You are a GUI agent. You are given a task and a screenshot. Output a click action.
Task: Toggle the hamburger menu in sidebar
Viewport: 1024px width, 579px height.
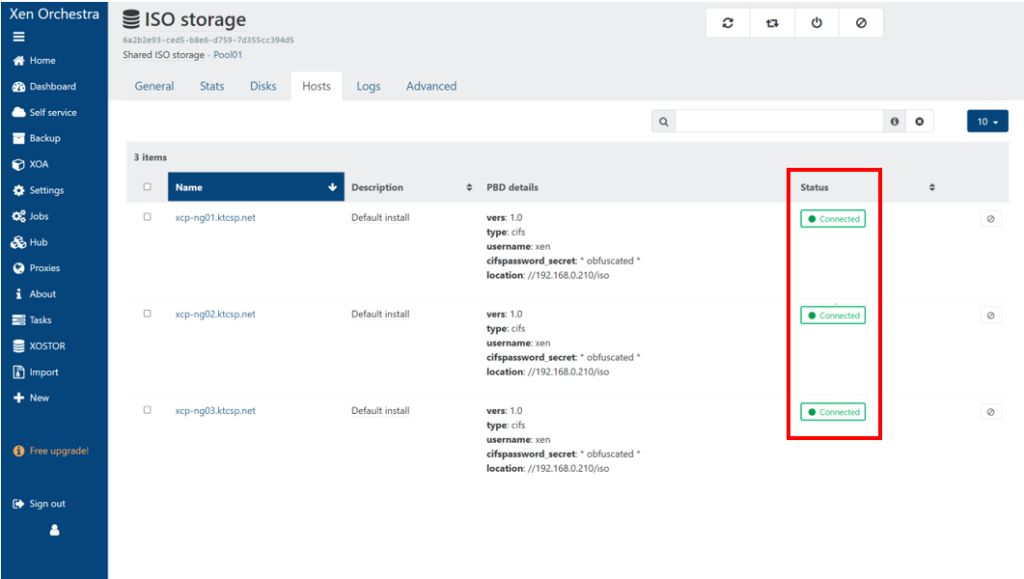(18, 37)
